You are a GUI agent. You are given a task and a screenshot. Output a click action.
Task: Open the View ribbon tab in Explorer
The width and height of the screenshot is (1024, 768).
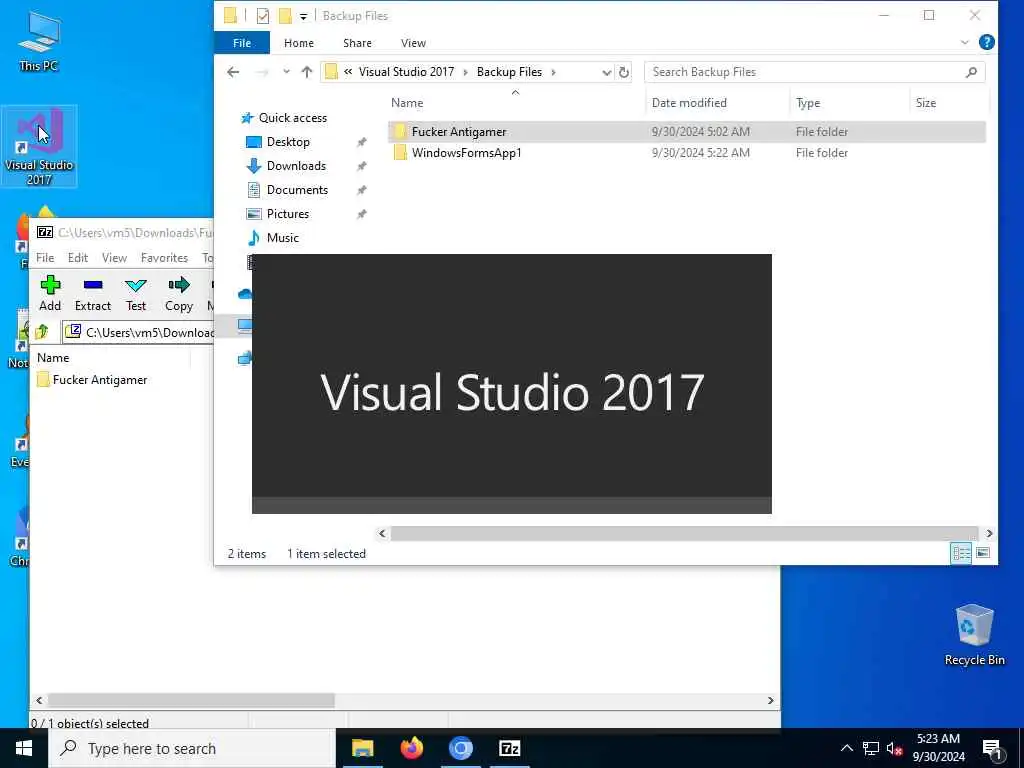[x=413, y=42]
